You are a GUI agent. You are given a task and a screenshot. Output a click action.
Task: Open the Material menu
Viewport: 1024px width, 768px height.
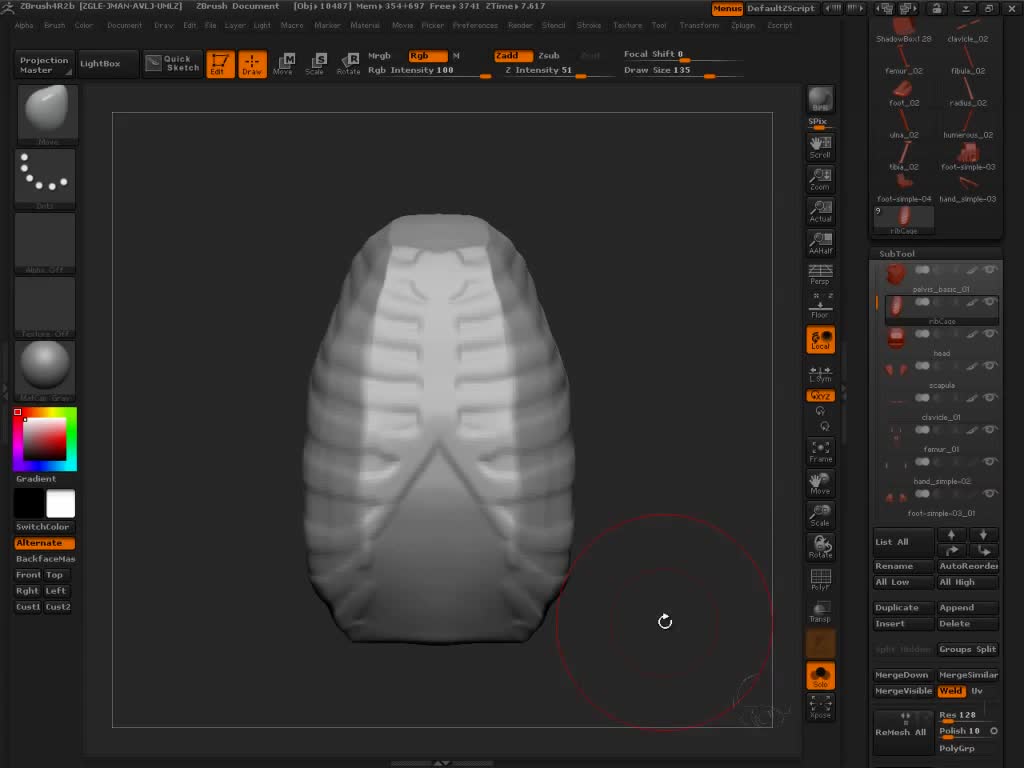[364, 25]
